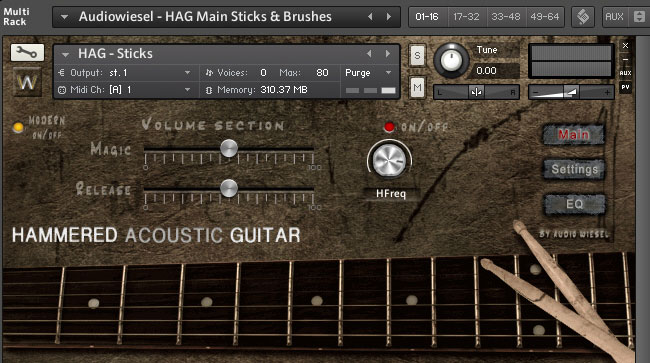
Task: Mute the HAG - Sticks instrument
Action: point(417,87)
